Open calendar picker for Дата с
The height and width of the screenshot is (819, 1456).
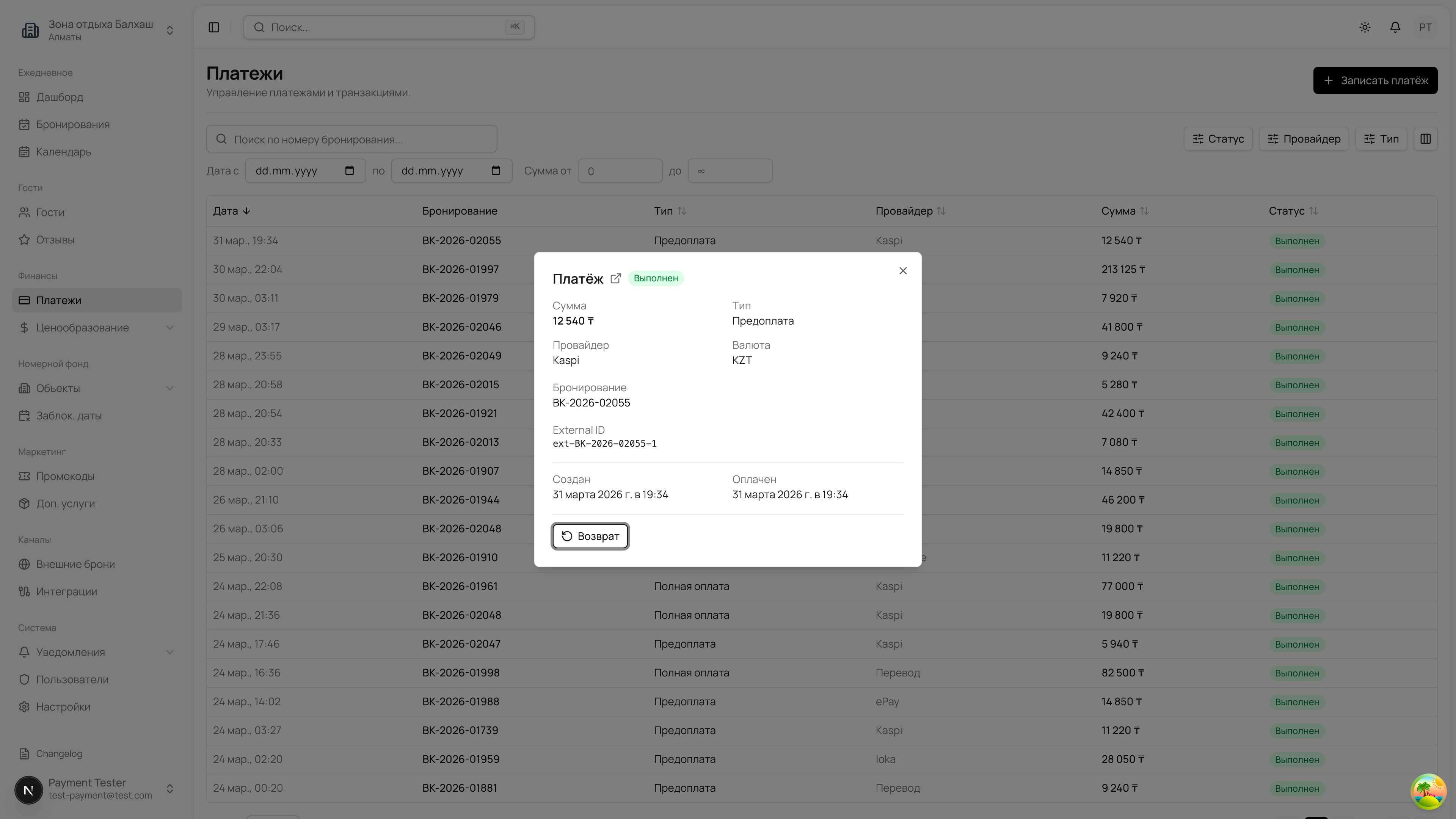[349, 171]
